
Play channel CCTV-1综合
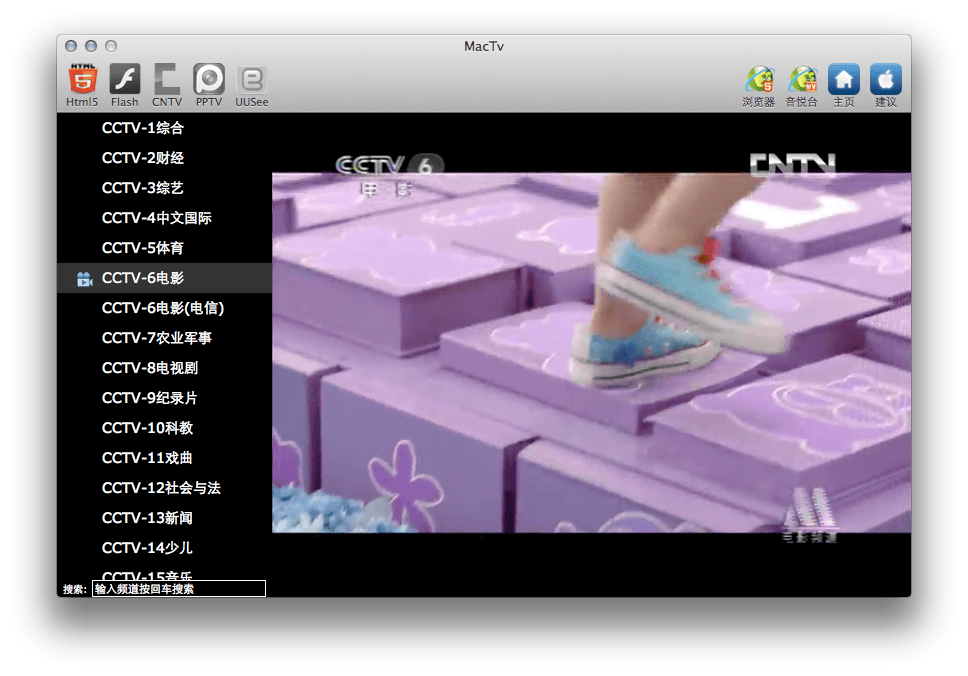pyautogui.click(x=164, y=128)
